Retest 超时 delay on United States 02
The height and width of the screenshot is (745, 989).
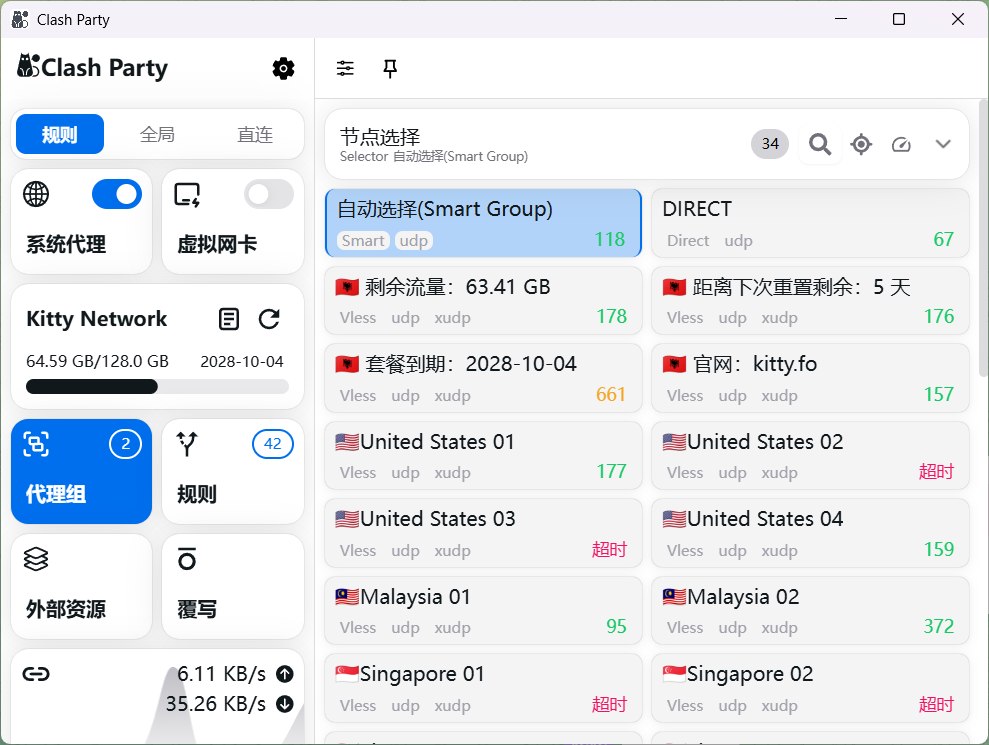(936, 472)
